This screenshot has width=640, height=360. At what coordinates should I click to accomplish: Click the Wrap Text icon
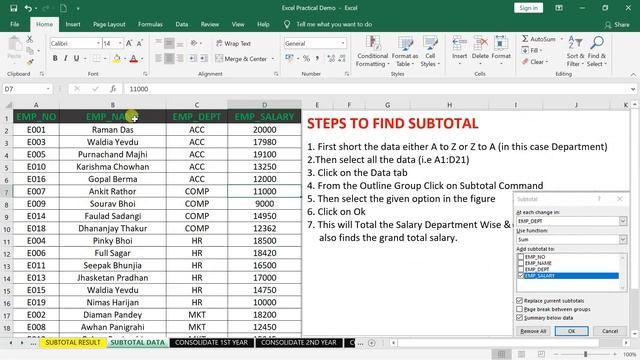pos(233,43)
